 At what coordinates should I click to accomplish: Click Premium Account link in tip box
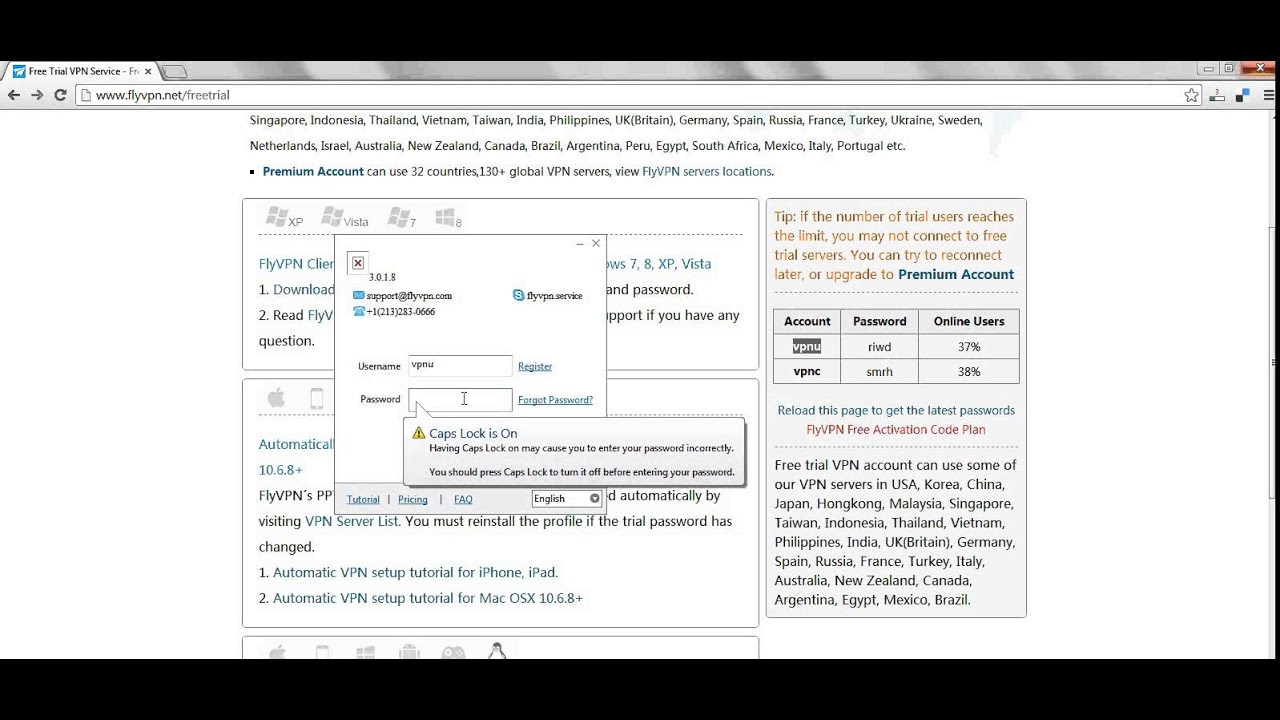pyautogui.click(x=956, y=274)
